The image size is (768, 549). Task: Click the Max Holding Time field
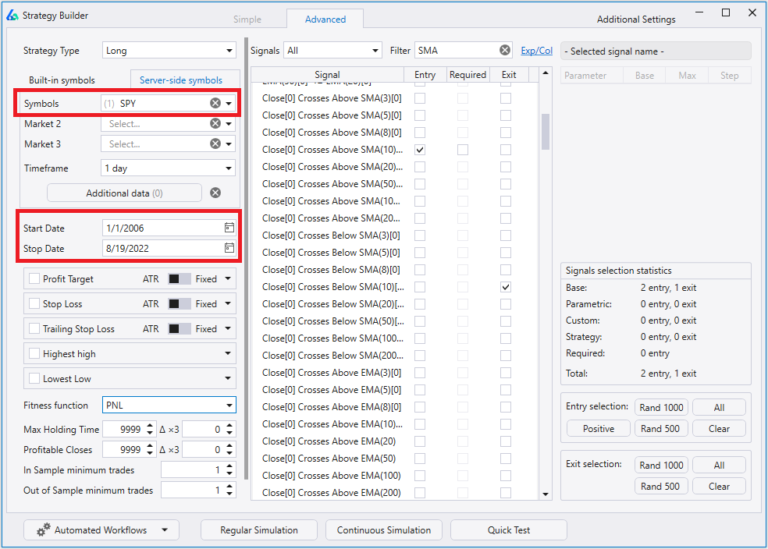coord(126,429)
